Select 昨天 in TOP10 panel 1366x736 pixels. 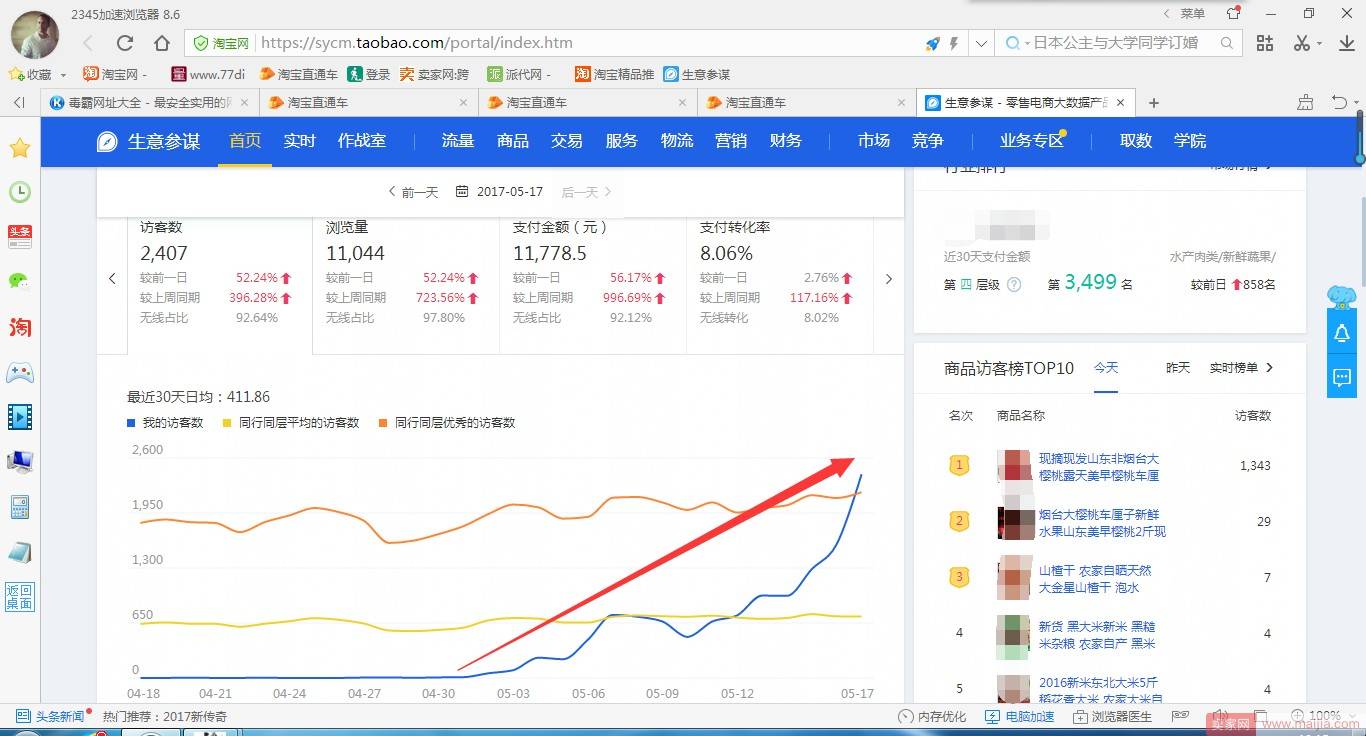pyautogui.click(x=1178, y=368)
